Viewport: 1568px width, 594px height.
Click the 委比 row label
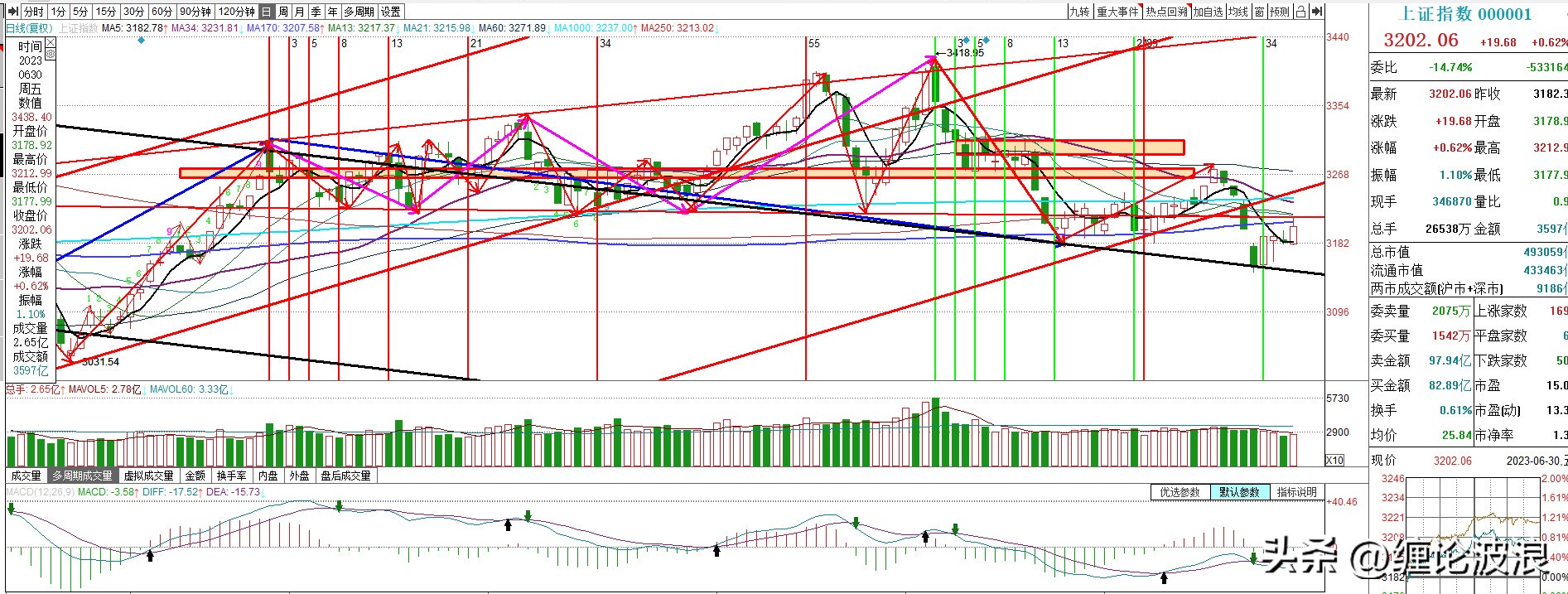point(1383,67)
